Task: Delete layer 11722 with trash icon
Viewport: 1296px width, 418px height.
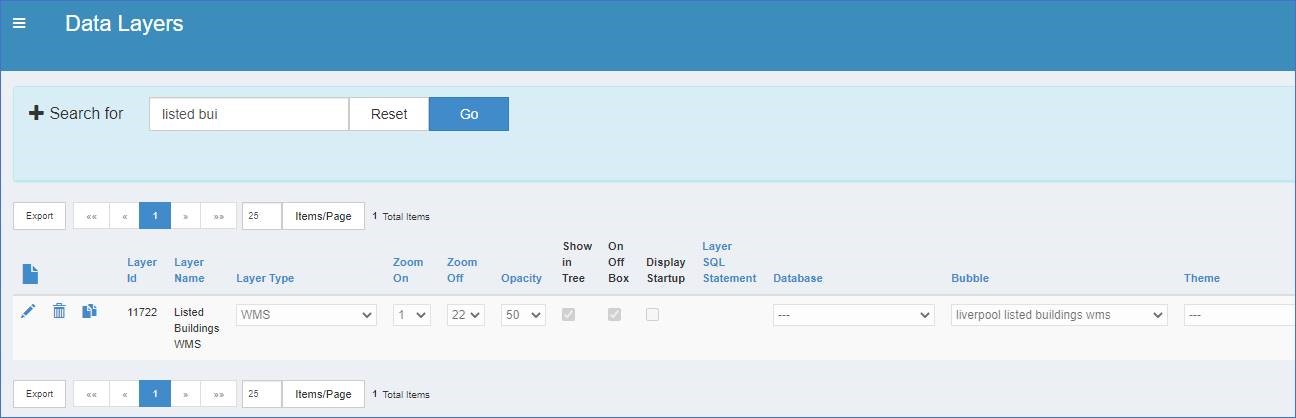Action: [x=59, y=312]
